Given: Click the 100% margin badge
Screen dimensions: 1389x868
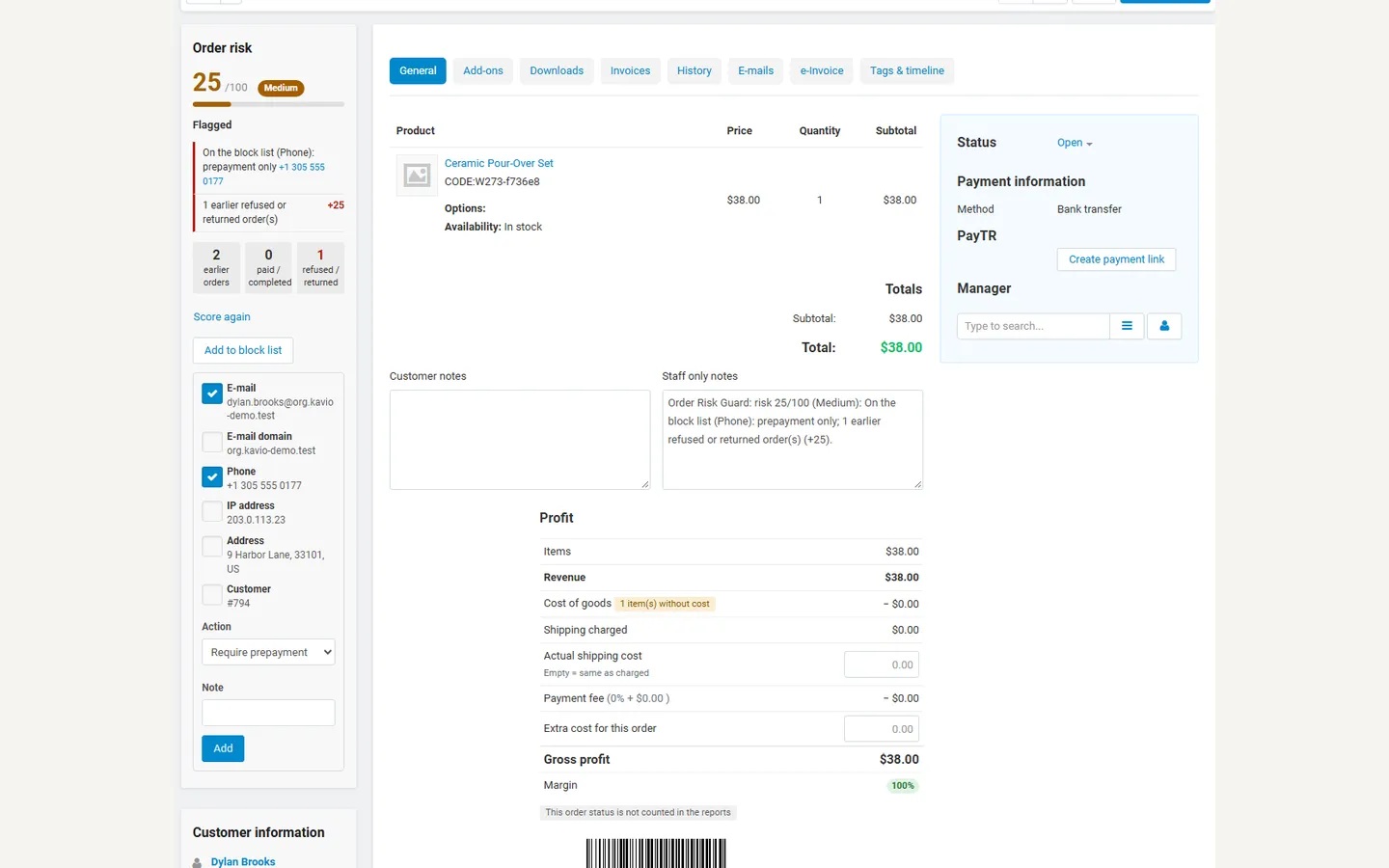Looking at the screenshot, I should pos(903,786).
